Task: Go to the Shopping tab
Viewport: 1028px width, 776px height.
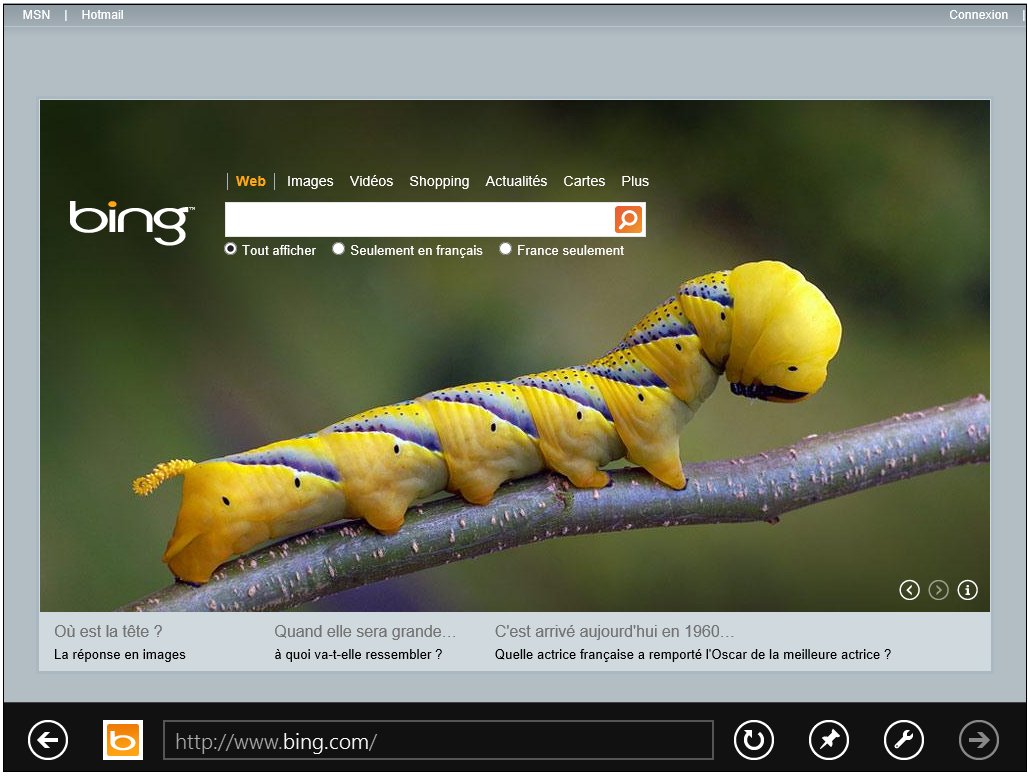Action: click(x=439, y=181)
